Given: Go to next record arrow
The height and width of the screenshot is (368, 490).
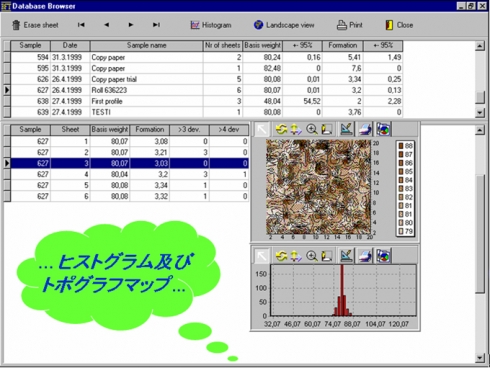Looking at the screenshot, I should click(131, 25).
